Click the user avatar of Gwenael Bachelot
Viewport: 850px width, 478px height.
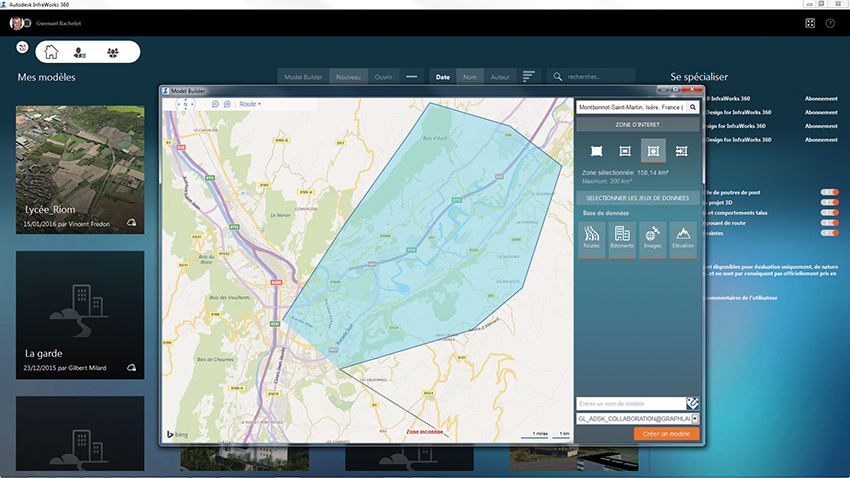(17, 23)
